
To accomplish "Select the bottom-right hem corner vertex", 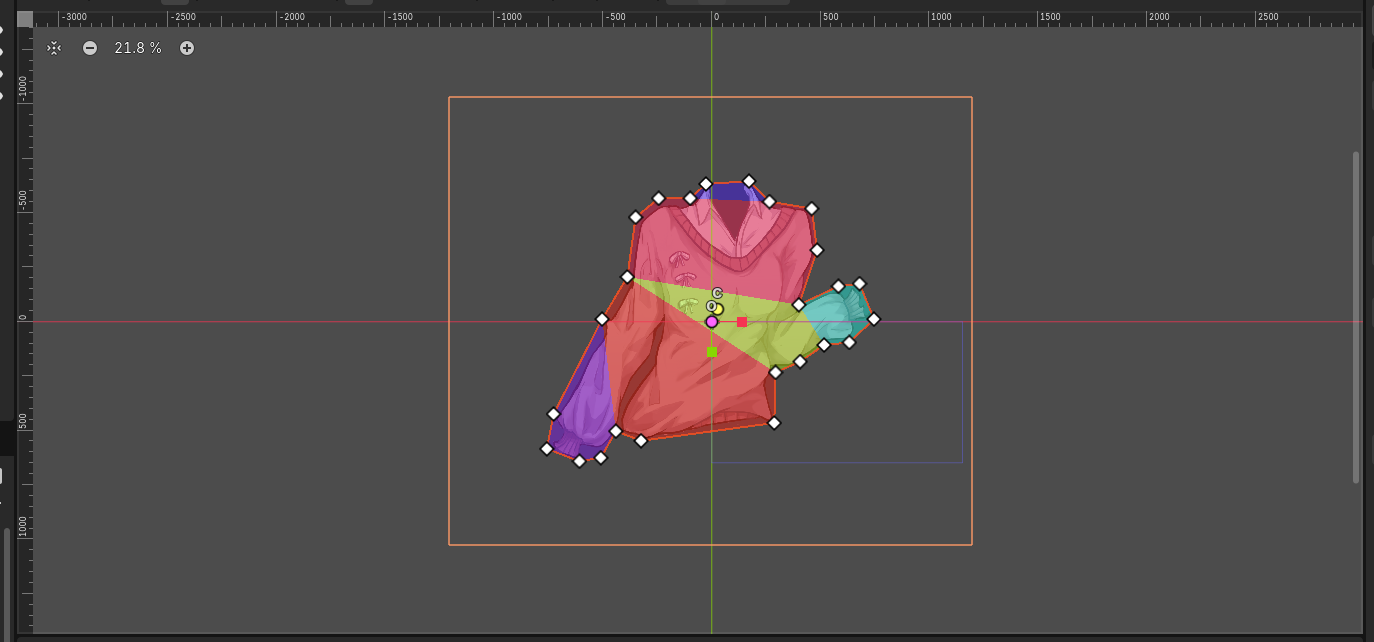I will (774, 423).
